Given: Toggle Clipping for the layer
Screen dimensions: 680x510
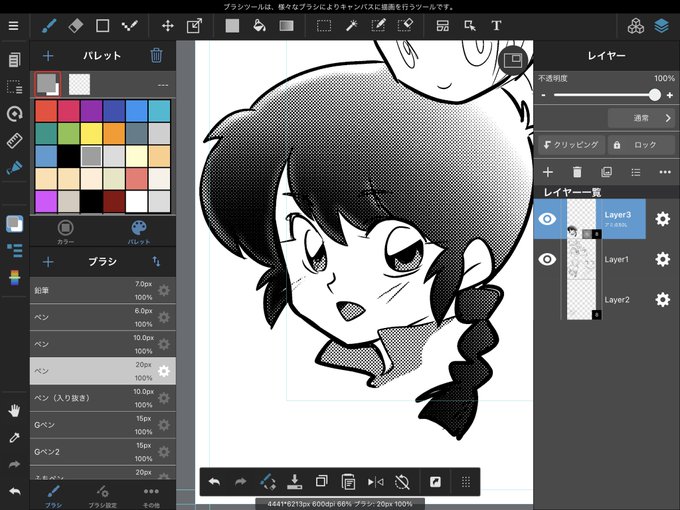Looking at the screenshot, I should click(571, 145).
